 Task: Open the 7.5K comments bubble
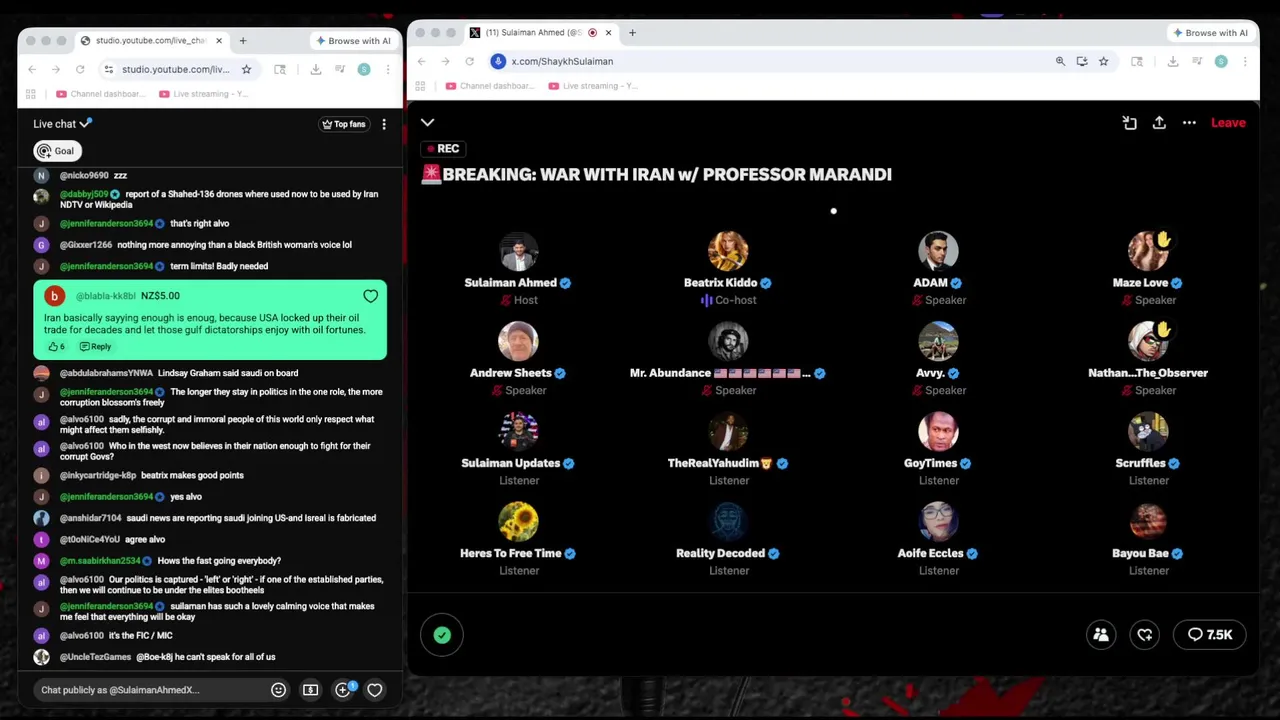(x=1210, y=634)
